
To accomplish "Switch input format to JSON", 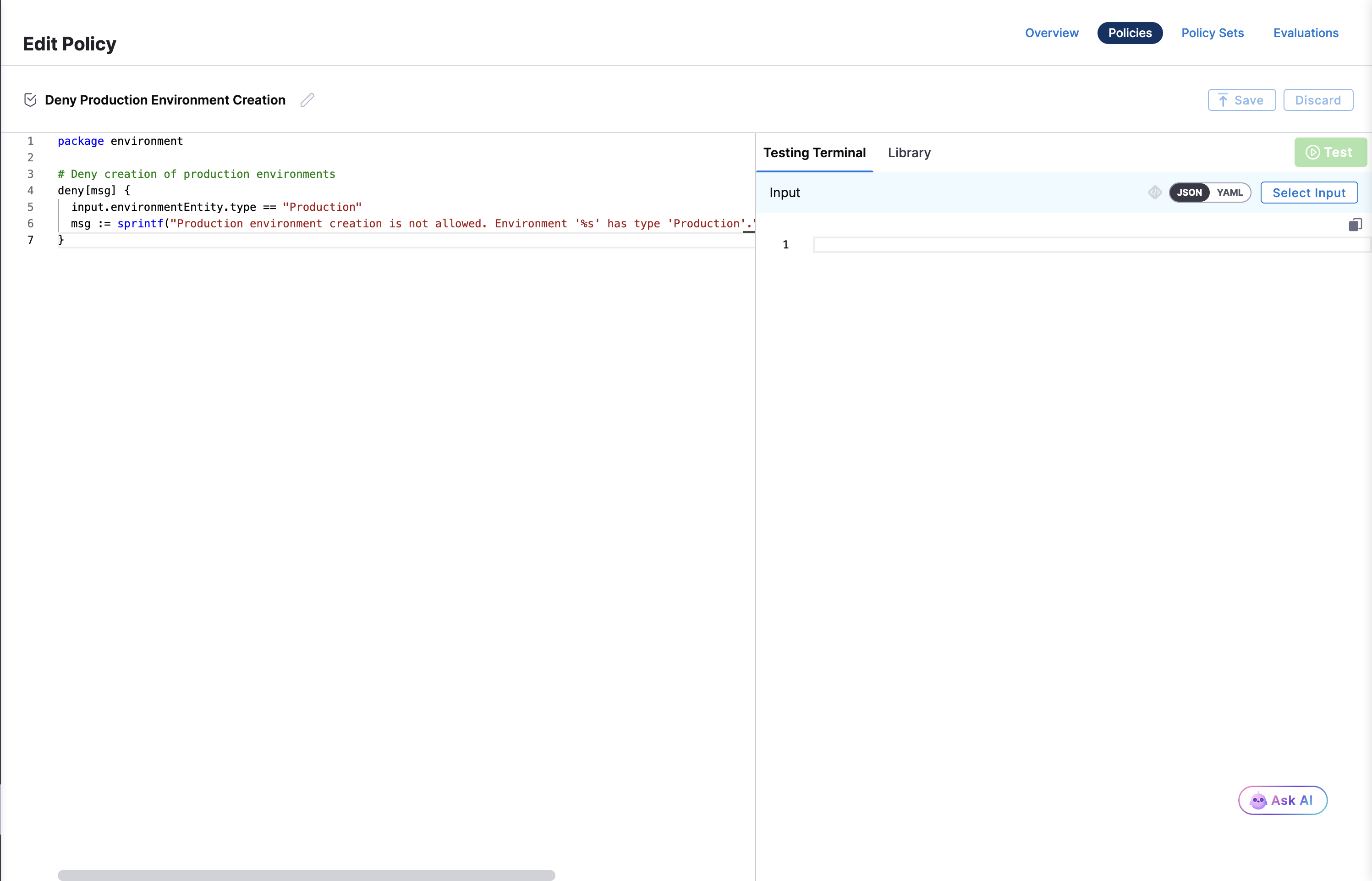I will (1190, 193).
